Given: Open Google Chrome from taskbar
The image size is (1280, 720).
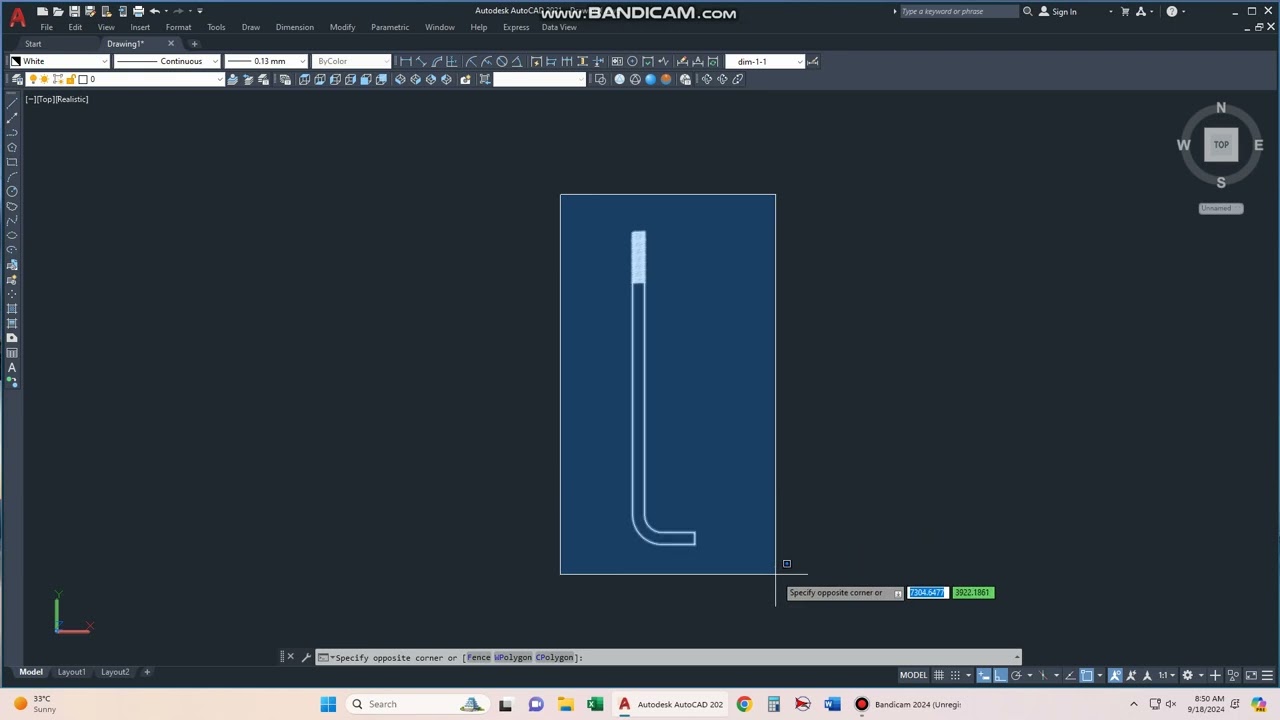Looking at the screenshot, I should 744,704.
